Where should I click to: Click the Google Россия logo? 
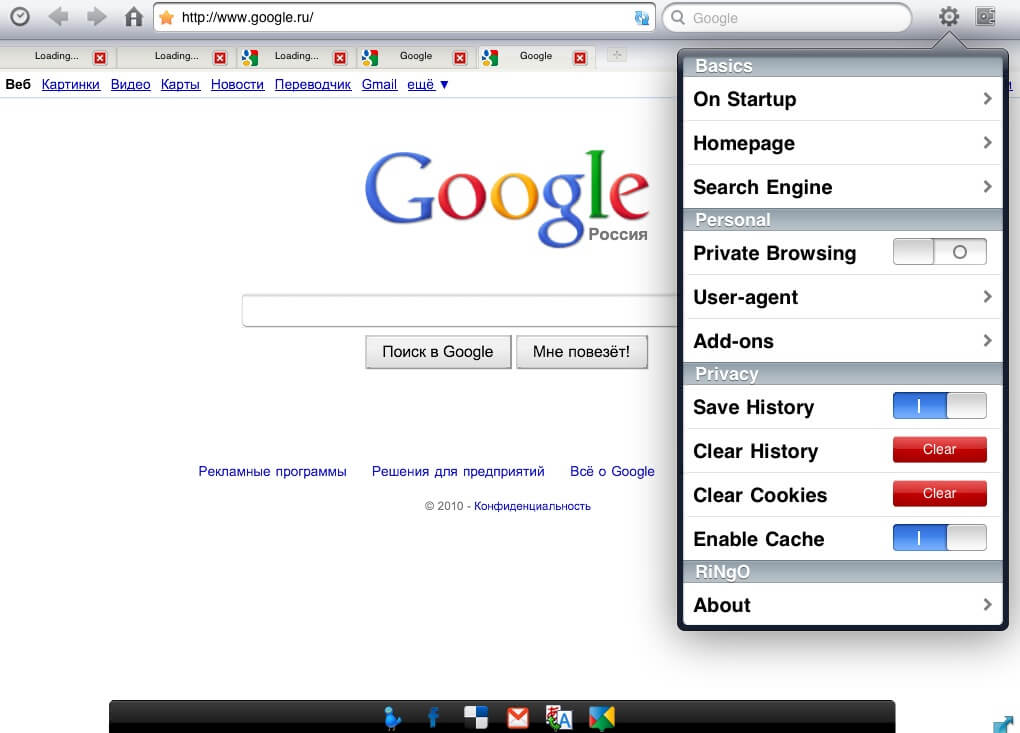point(507,198)
